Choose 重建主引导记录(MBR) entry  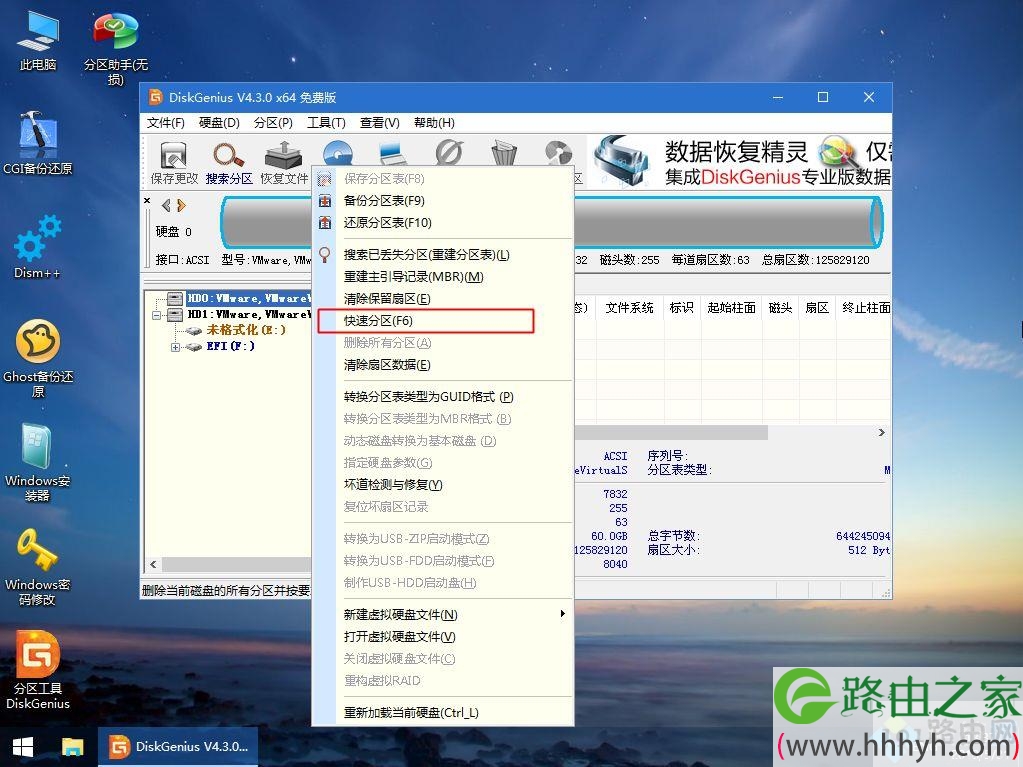443,277
